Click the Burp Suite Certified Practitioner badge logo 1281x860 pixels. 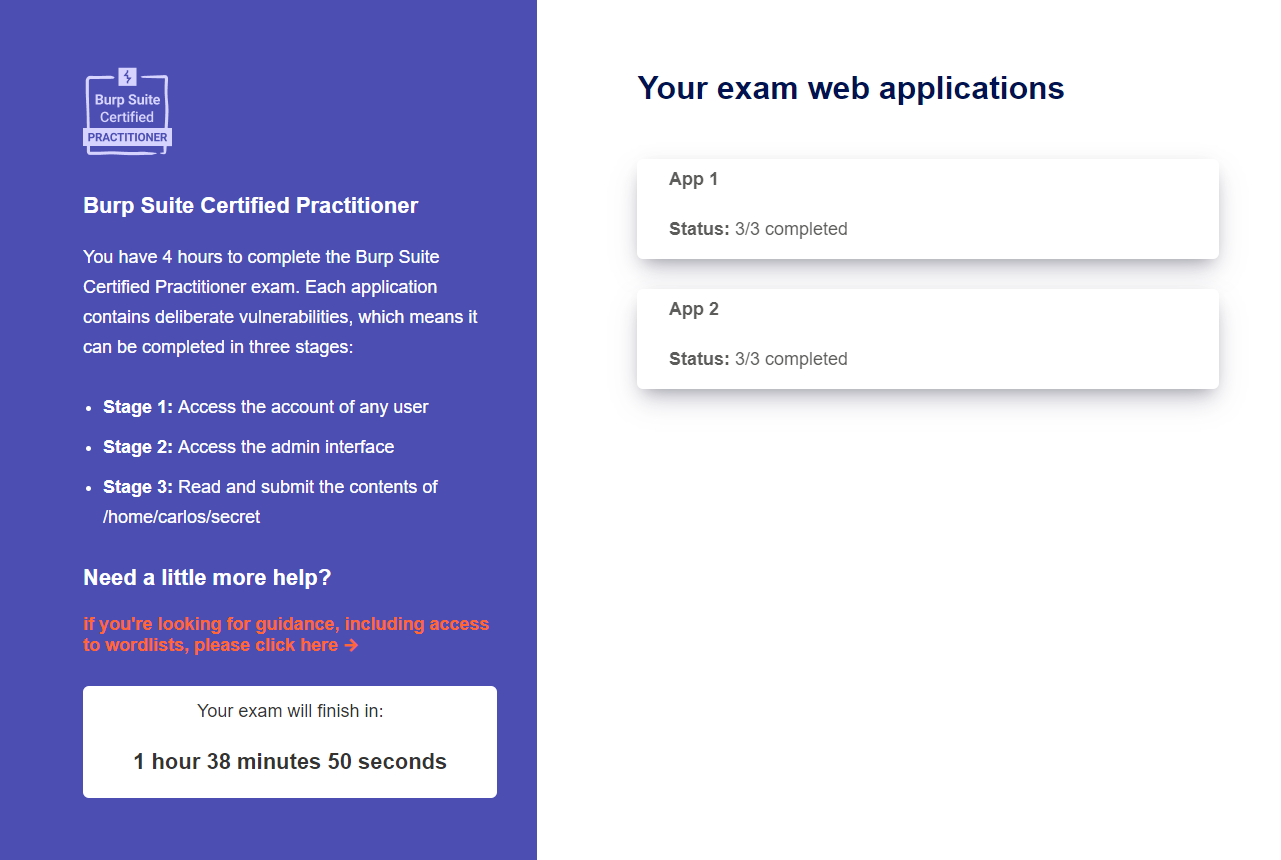(x=127, y=111)
